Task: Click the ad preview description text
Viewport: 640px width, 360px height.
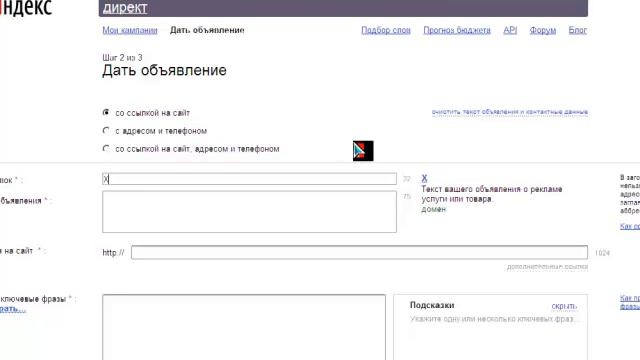Action: coord(491,194)
